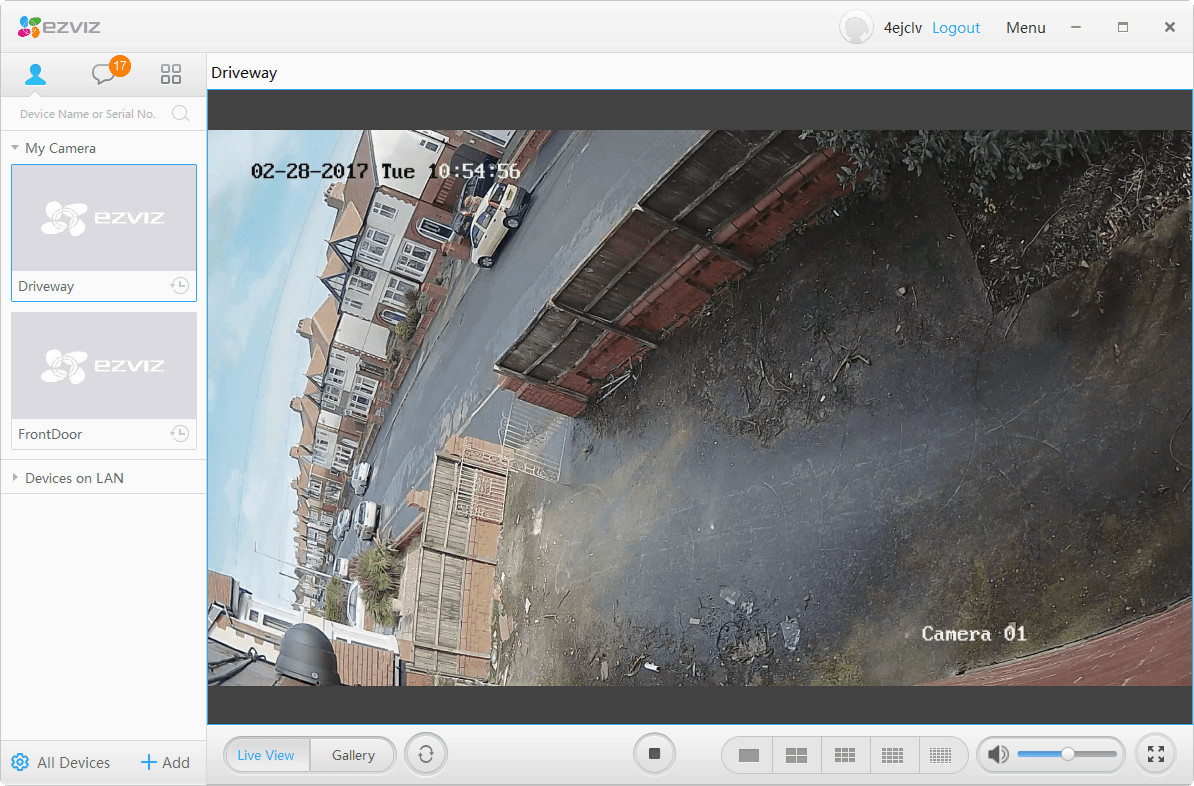Select the user account tab icon
1194x786 pixels.
pos(36,74)
